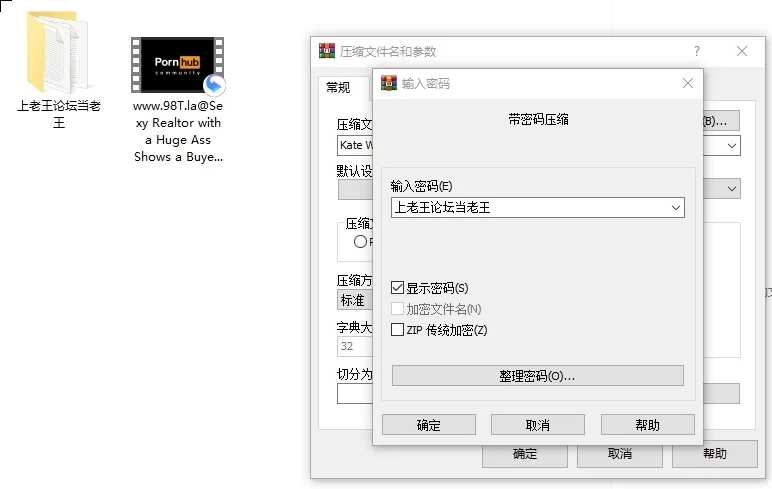This screenshot has width=772, height=489.
Task: Click the question mark help icon in 压缩文件名和参数
Action: [697, 51]
